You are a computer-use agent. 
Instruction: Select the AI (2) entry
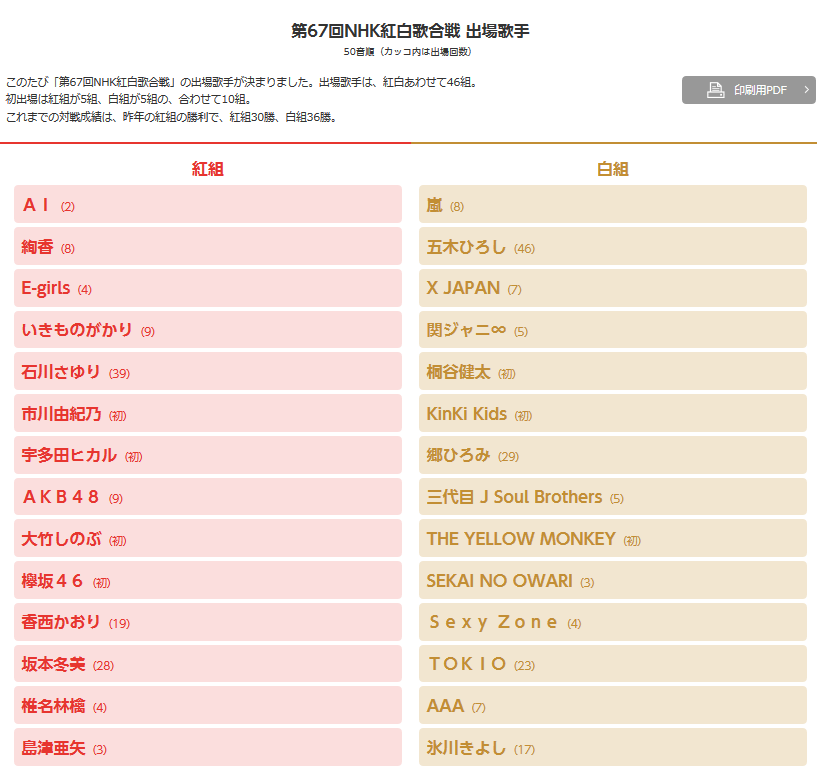tap(208, 204)
